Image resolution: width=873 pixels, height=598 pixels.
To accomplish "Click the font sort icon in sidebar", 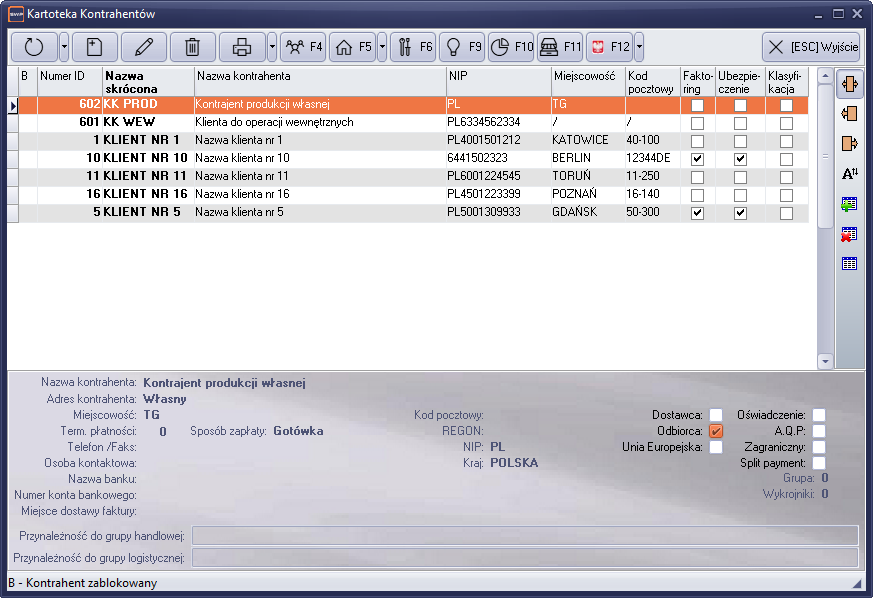I will (850, 174).
